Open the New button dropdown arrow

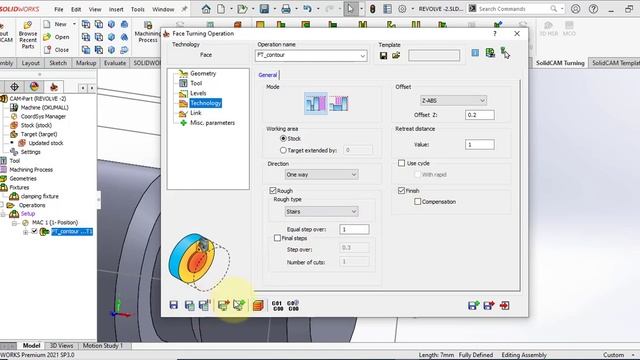tap(74, 24)
